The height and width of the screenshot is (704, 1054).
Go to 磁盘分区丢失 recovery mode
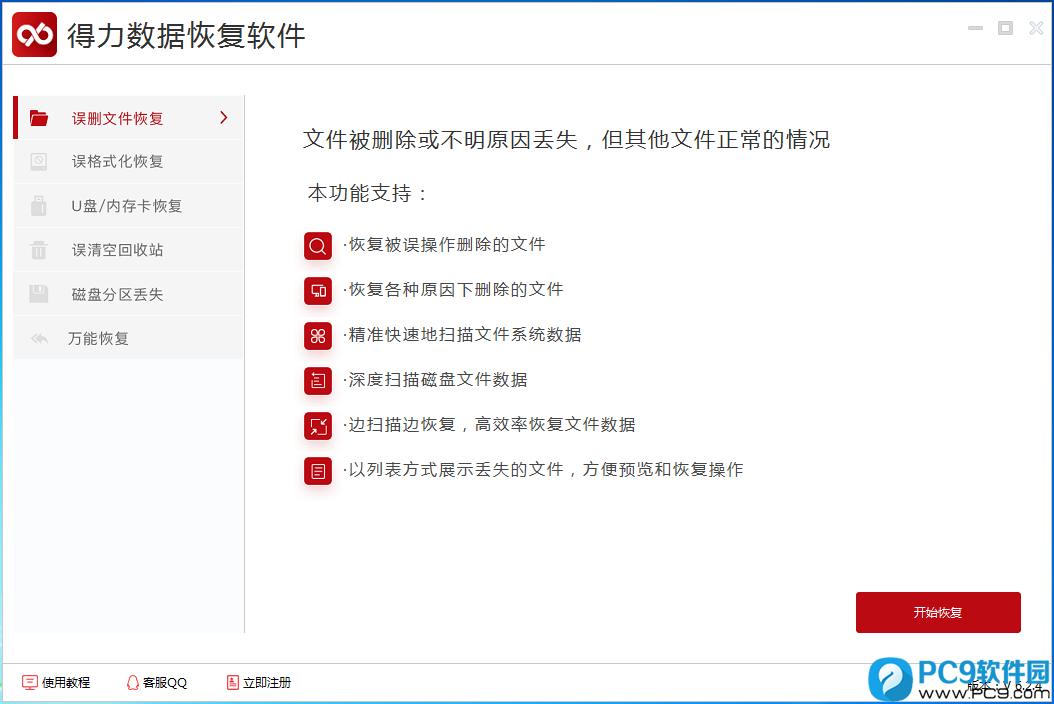pyautogui.click(x=128, y=294)
